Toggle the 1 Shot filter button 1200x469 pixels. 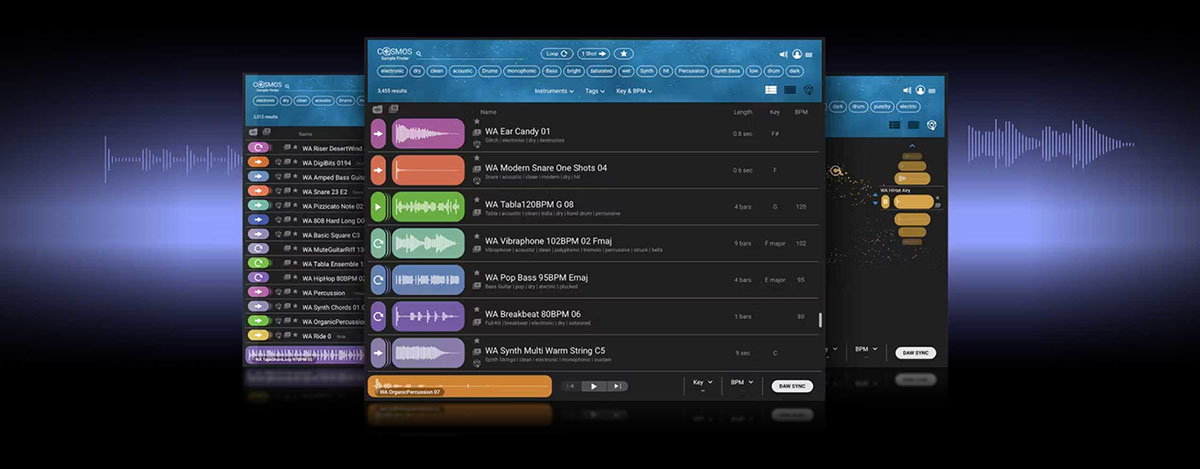click(x=592, y=53)
